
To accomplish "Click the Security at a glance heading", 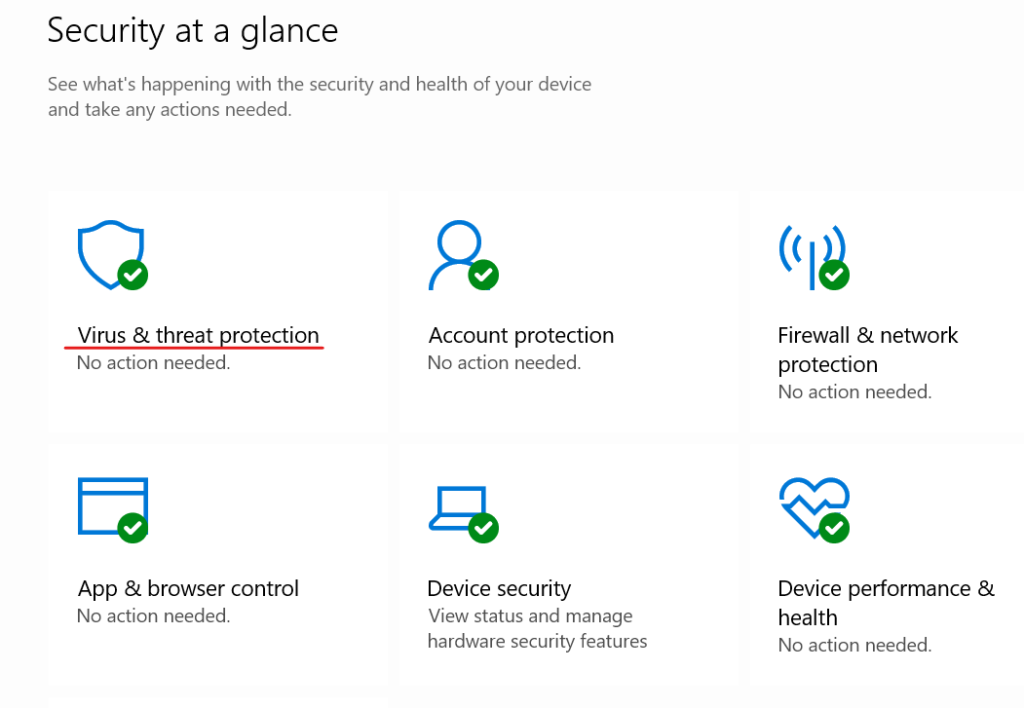I will pos(192,31).
